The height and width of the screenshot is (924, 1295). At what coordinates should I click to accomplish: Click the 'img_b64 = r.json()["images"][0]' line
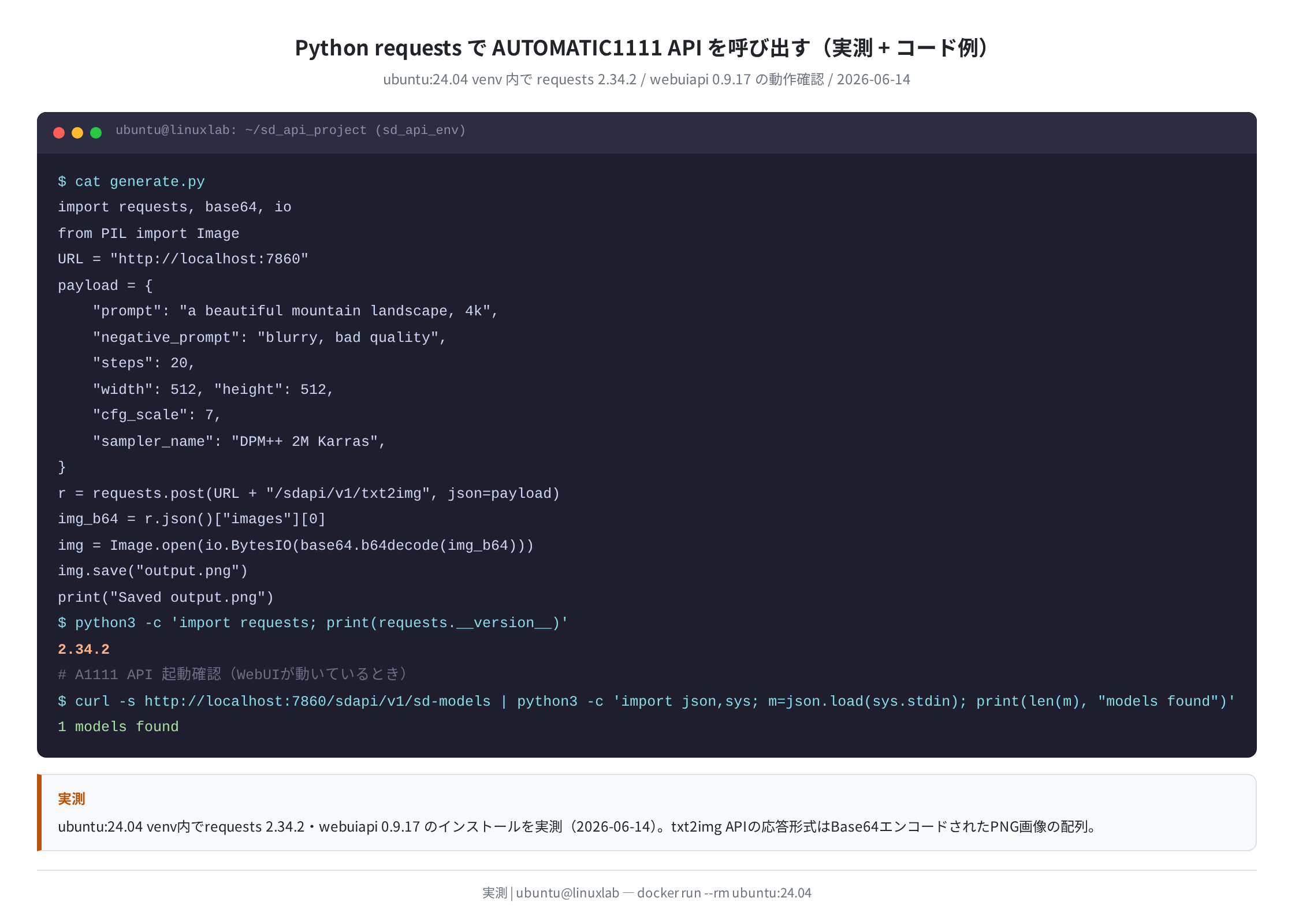192,519
